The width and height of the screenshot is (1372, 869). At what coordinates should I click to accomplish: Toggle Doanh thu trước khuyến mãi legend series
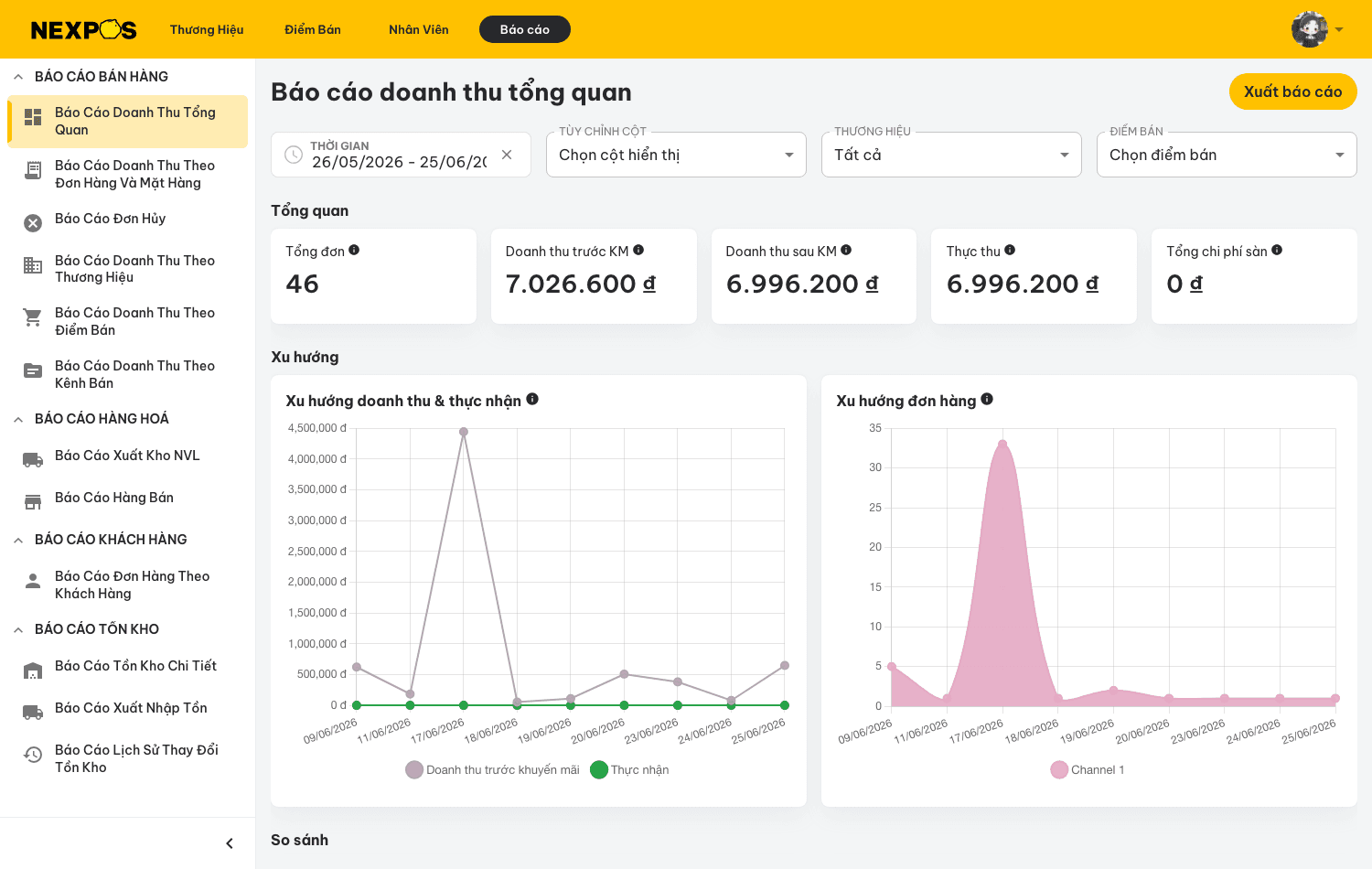(x=492, y=769)
